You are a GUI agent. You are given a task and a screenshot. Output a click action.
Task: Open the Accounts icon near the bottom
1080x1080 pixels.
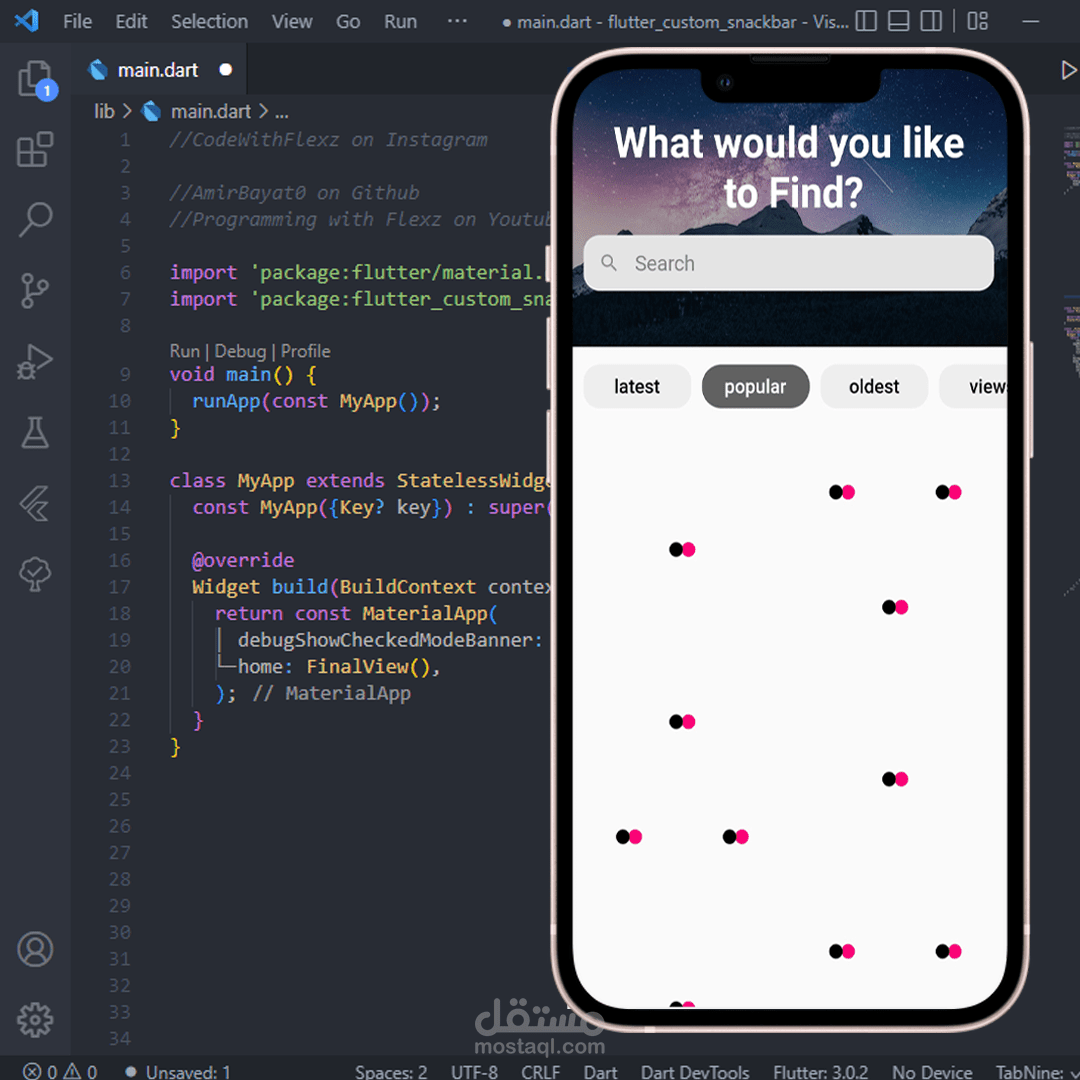36,949
